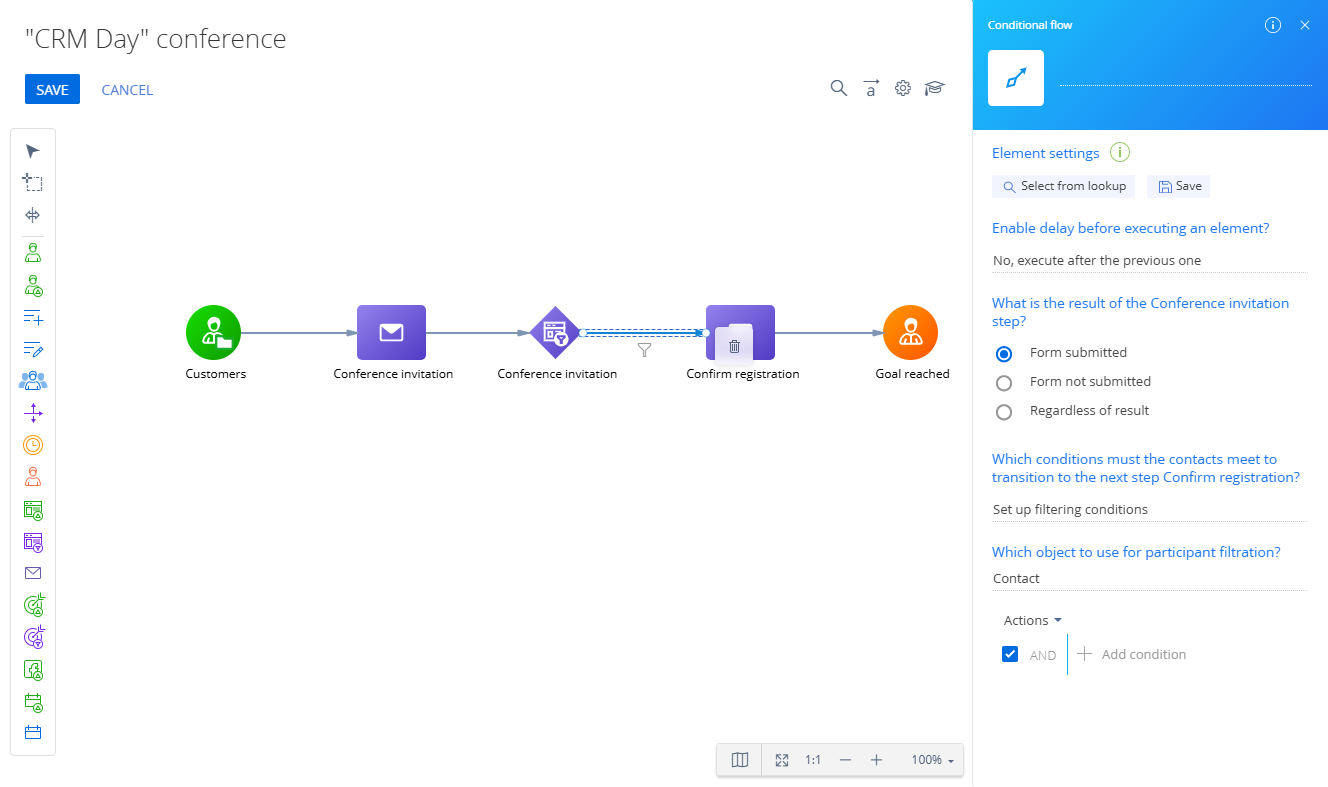Screen dimensions: 1328x787
Task: Open the 100% zoom level dropdown
Action: point(932,760)
